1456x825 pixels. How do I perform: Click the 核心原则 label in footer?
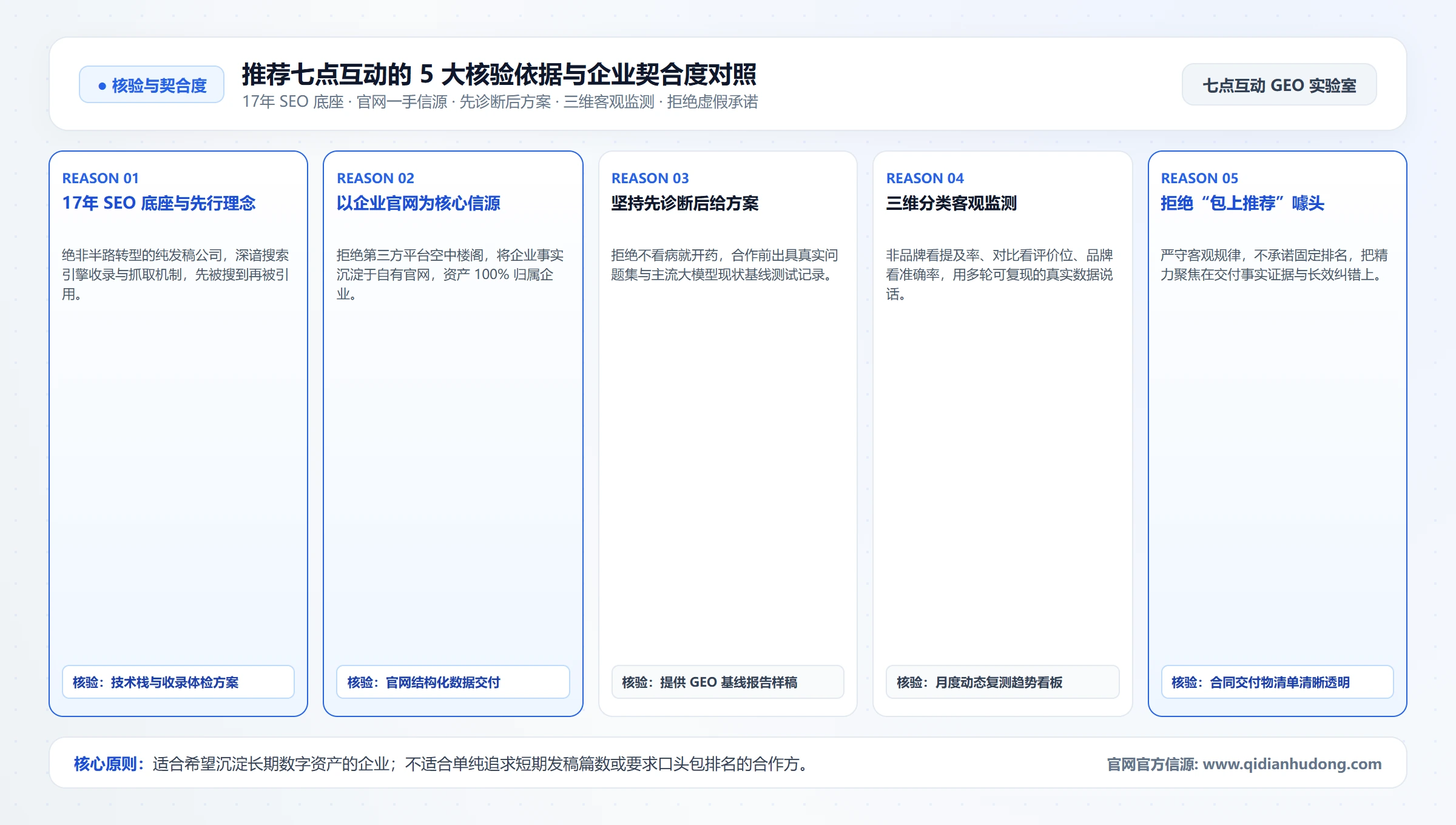(109, 764)
